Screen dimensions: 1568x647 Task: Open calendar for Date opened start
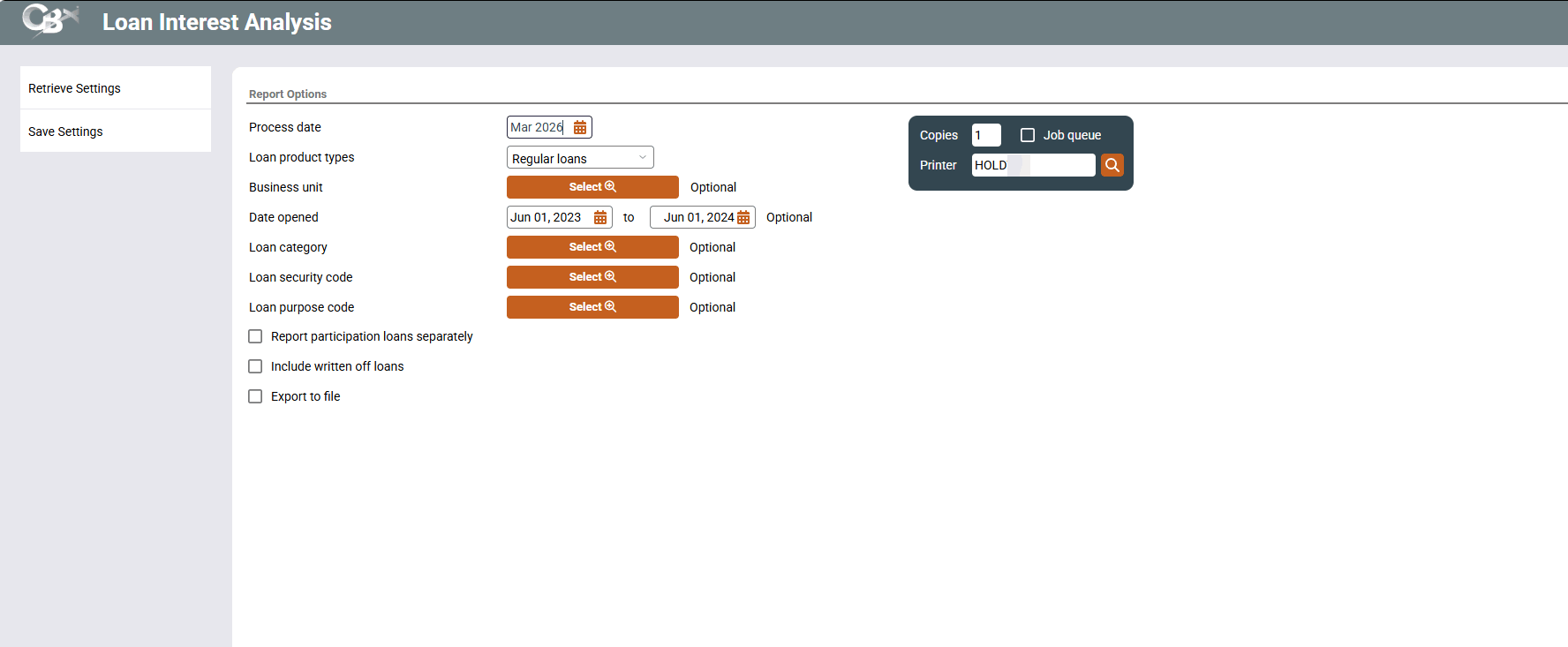point(600,218)
